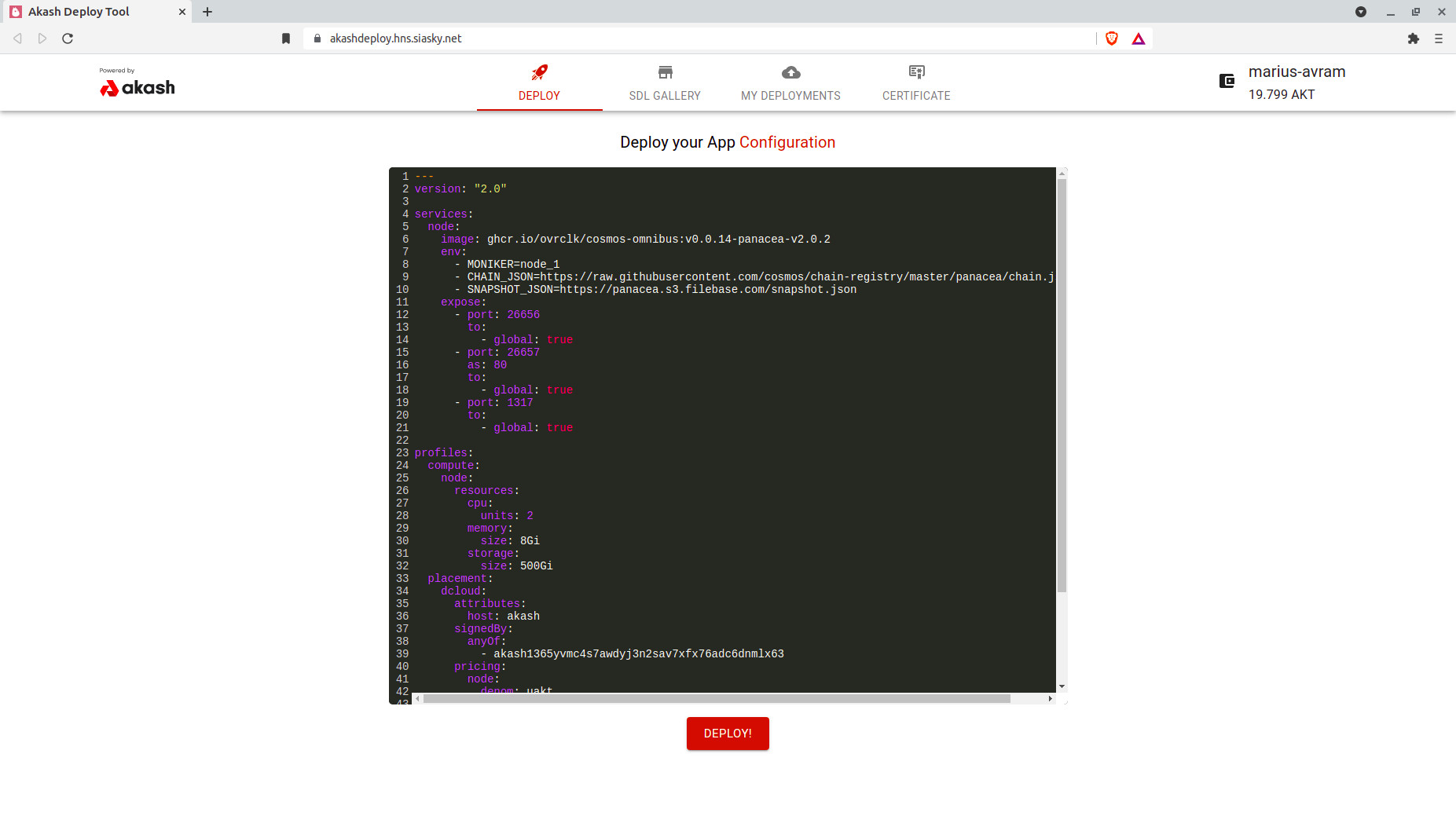Open the MY DEPLOYMENTS tab label

click(x=790, y=96)
